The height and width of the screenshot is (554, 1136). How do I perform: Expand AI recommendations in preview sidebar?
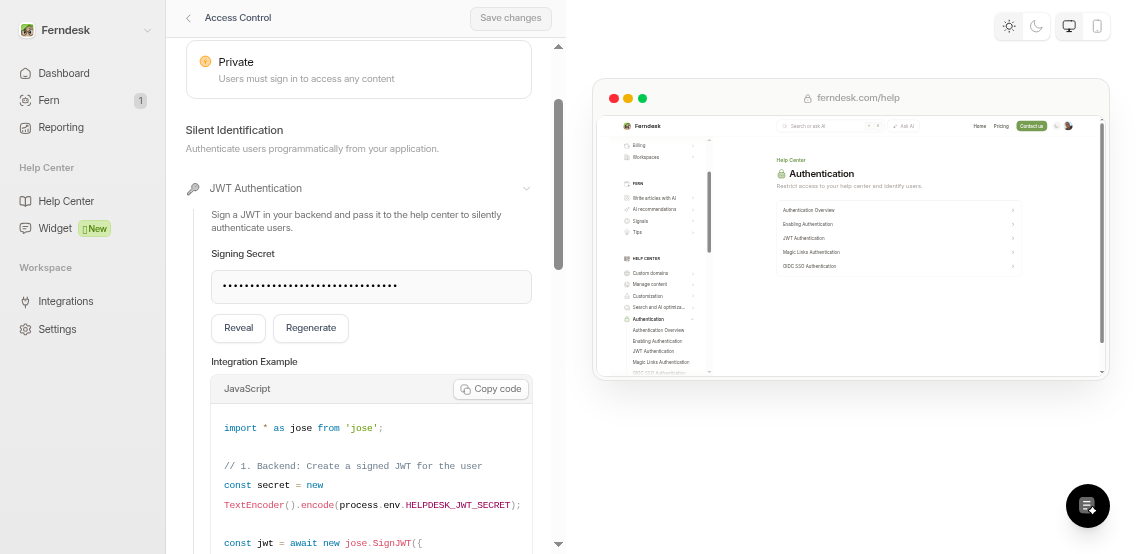[x=693, y=209]
